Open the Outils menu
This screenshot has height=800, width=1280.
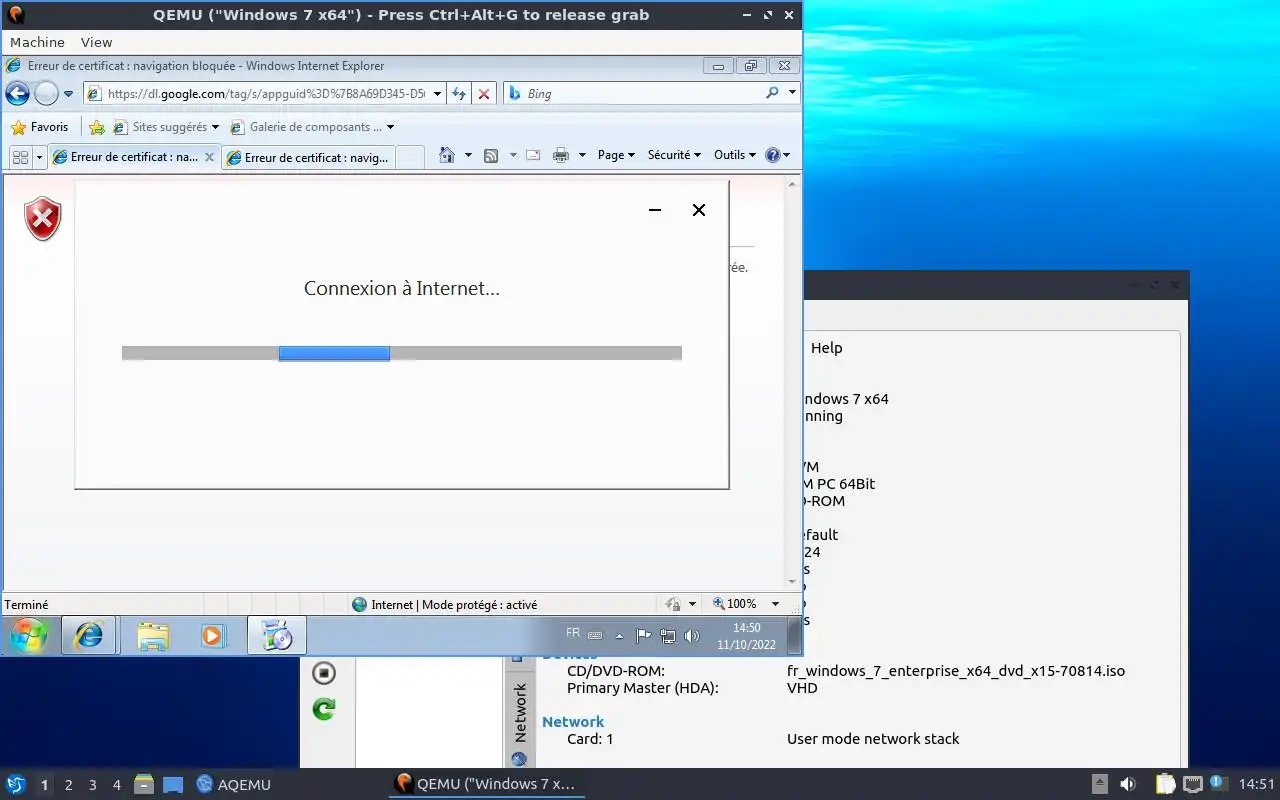(734, 155)
